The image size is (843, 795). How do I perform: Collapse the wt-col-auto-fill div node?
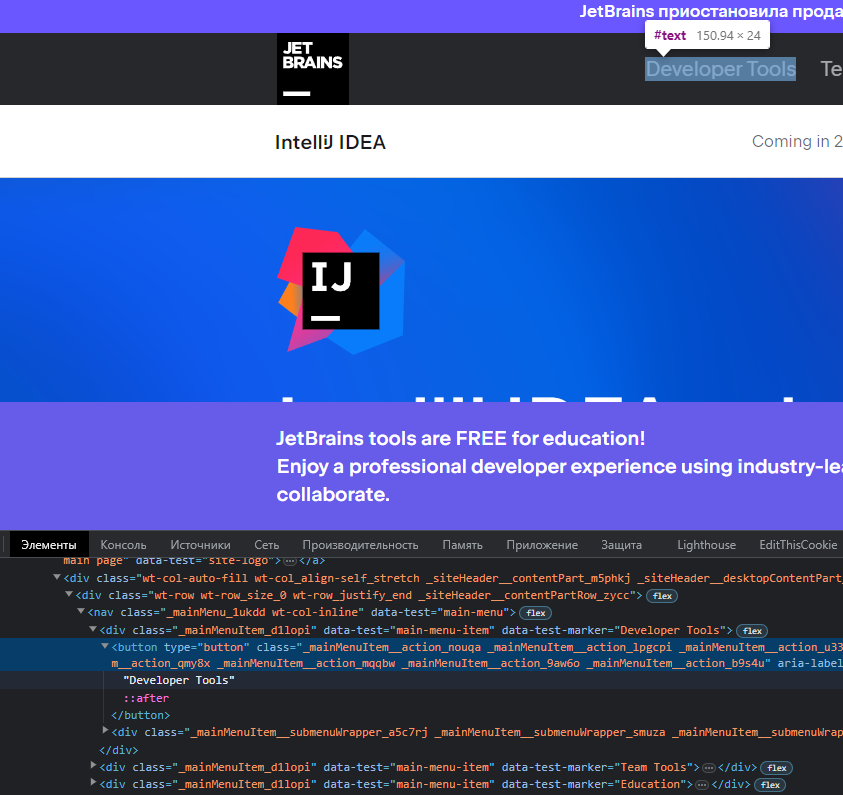click(x=56, y=577)
